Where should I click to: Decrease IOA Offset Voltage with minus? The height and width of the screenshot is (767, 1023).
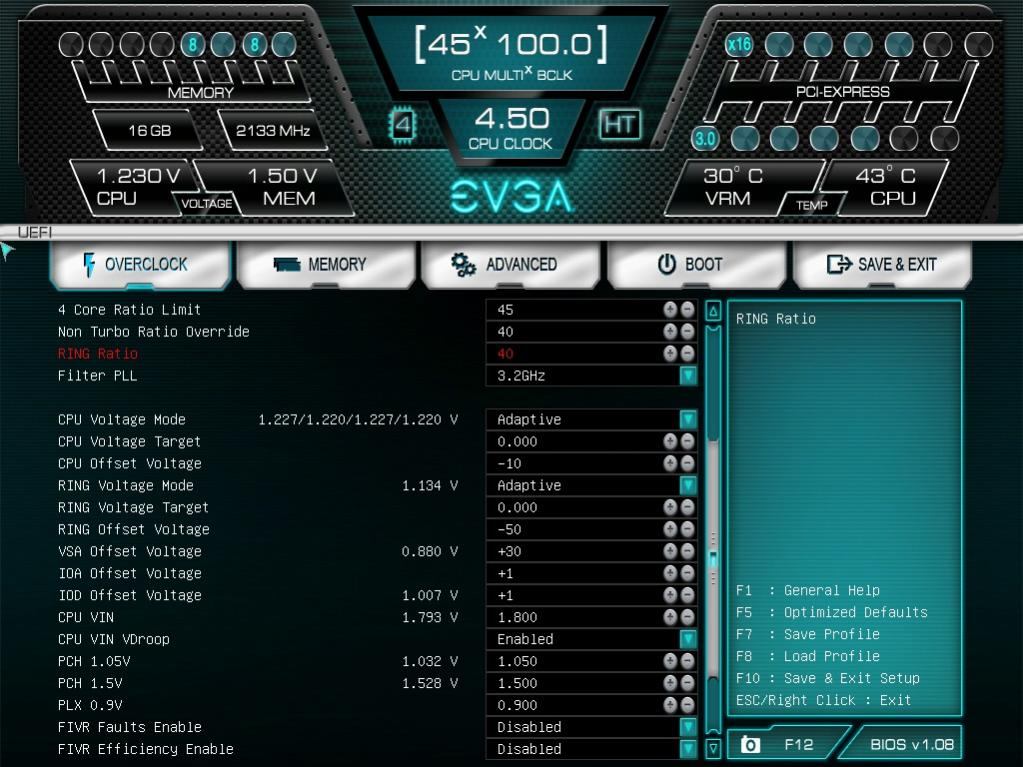click(688, 573)
